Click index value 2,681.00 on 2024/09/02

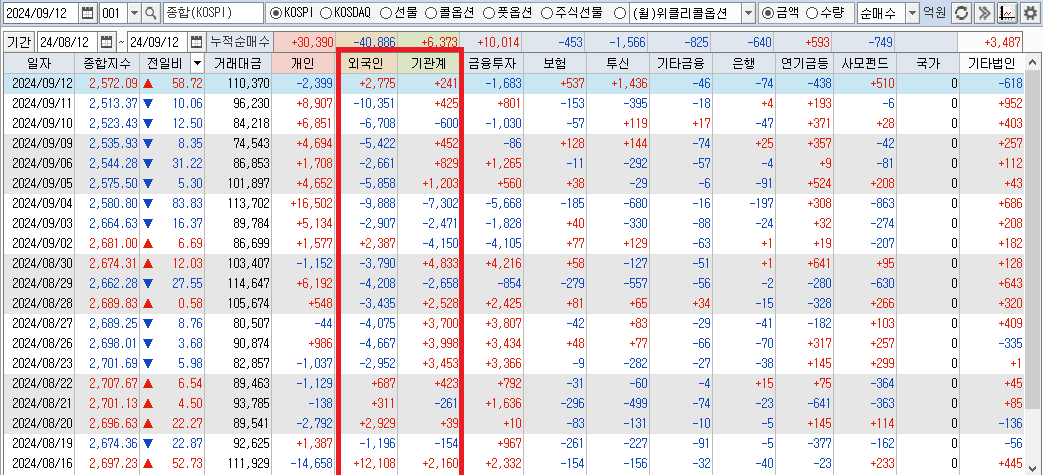(x=113, y=241)
